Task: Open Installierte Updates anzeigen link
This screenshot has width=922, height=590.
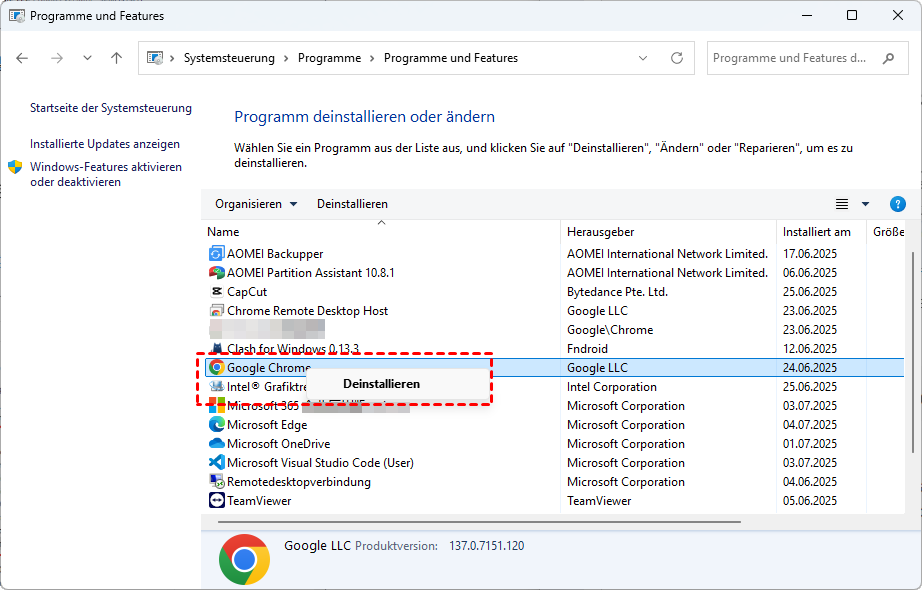Action: point(105,144)
